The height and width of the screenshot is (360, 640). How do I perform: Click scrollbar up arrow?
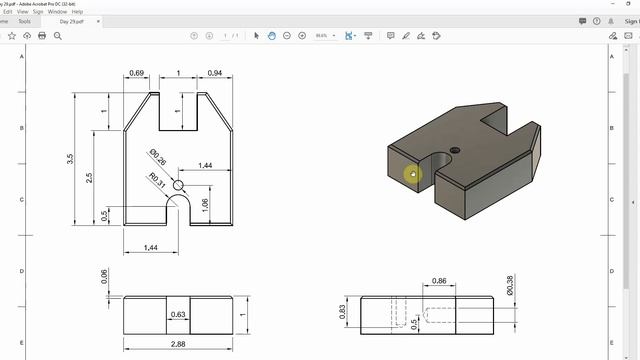(627, 50)
